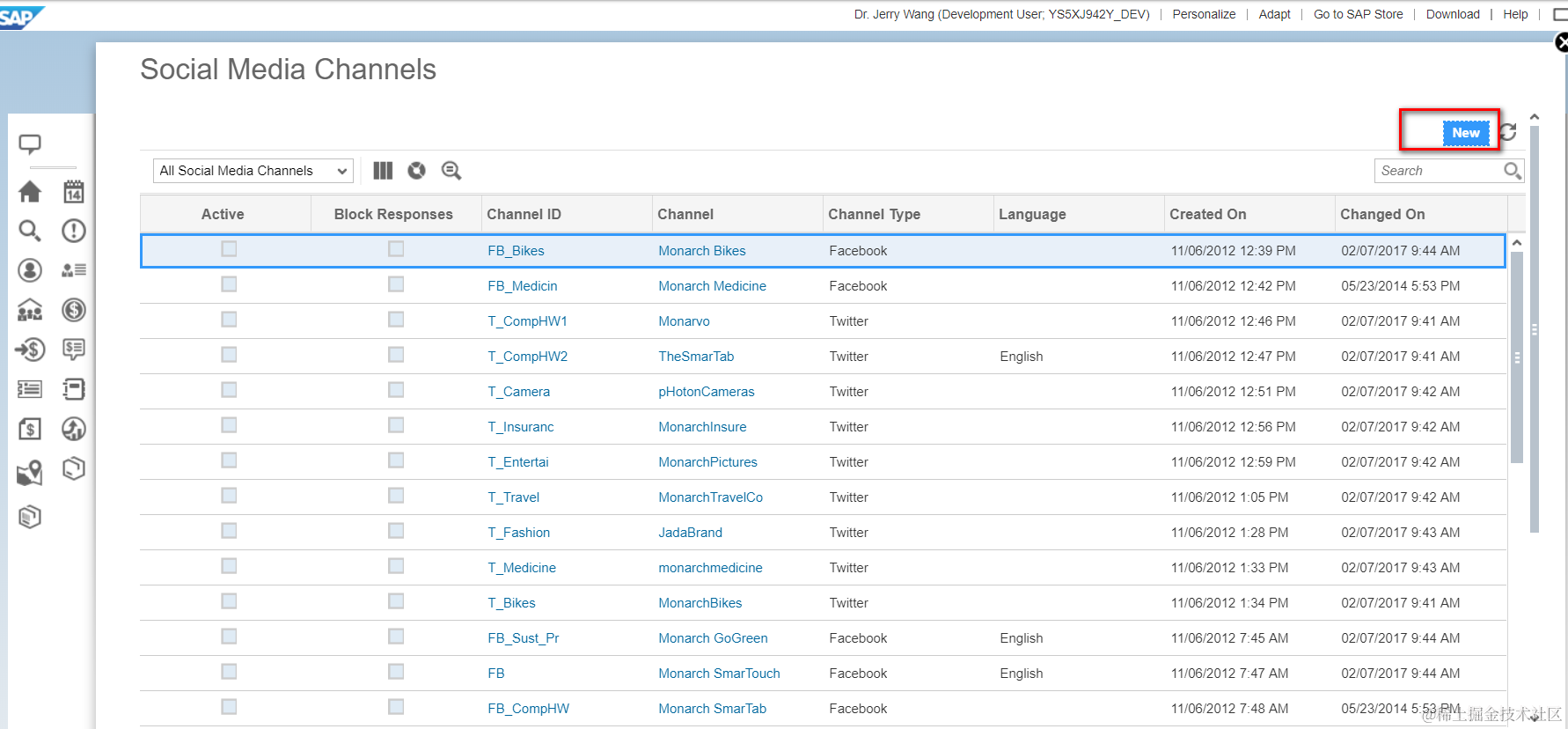This screenshot has width=1568, height=729.
Task: Sort by the Channel Type column header
Action: [908, 214]
